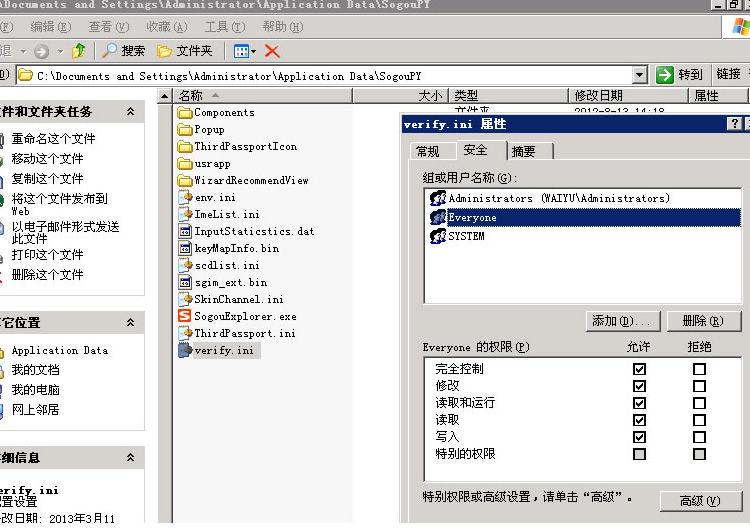Click the Add (添加) button
750x530 pixels.
[623, 321]
